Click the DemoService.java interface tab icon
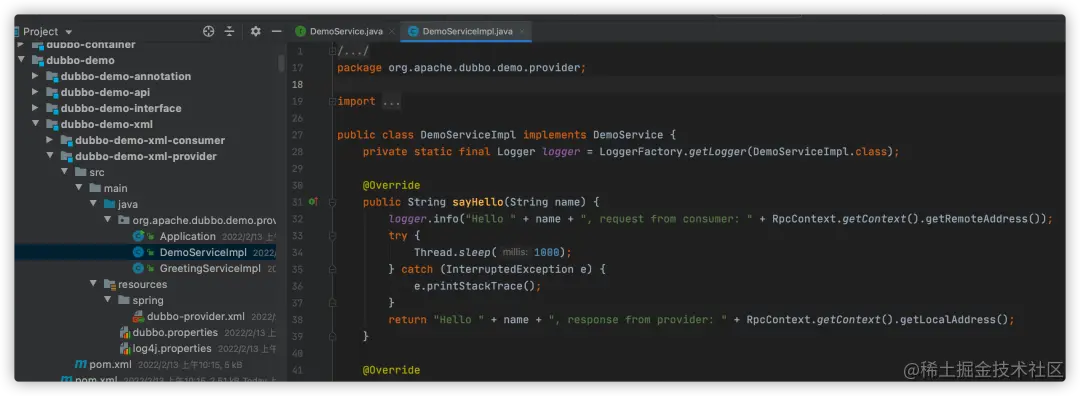Image resolution: width=1080 pixels, height=396 pixels. (300, 32)
